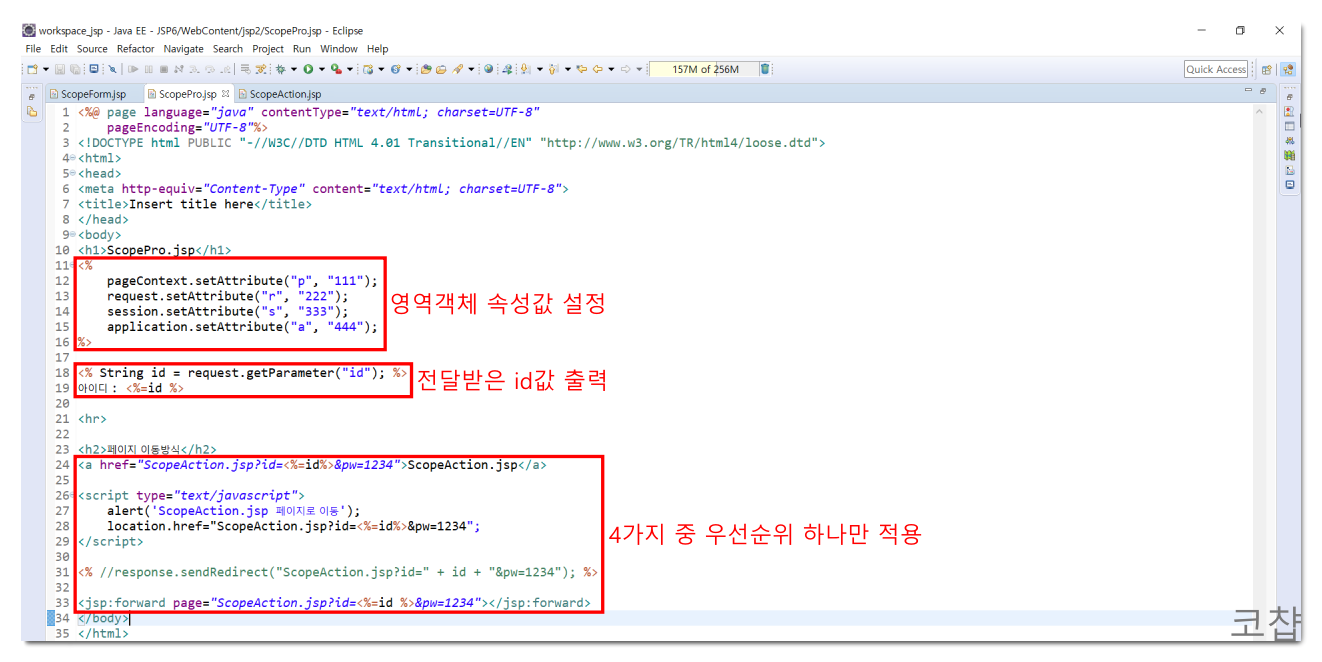Open the External Tools dropdown arrow
1322x662 pixels.
pyautogui.click(x=350, y=70)
